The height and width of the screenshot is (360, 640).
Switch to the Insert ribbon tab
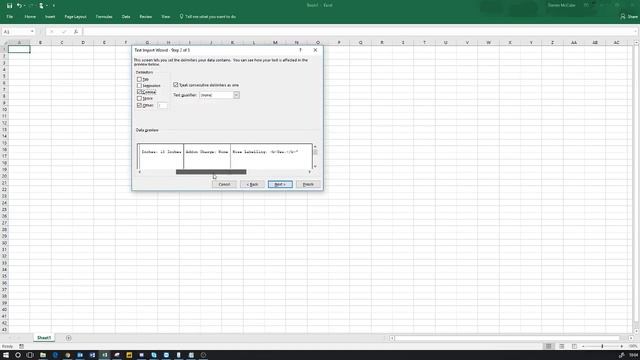click(x=50, y=17)
